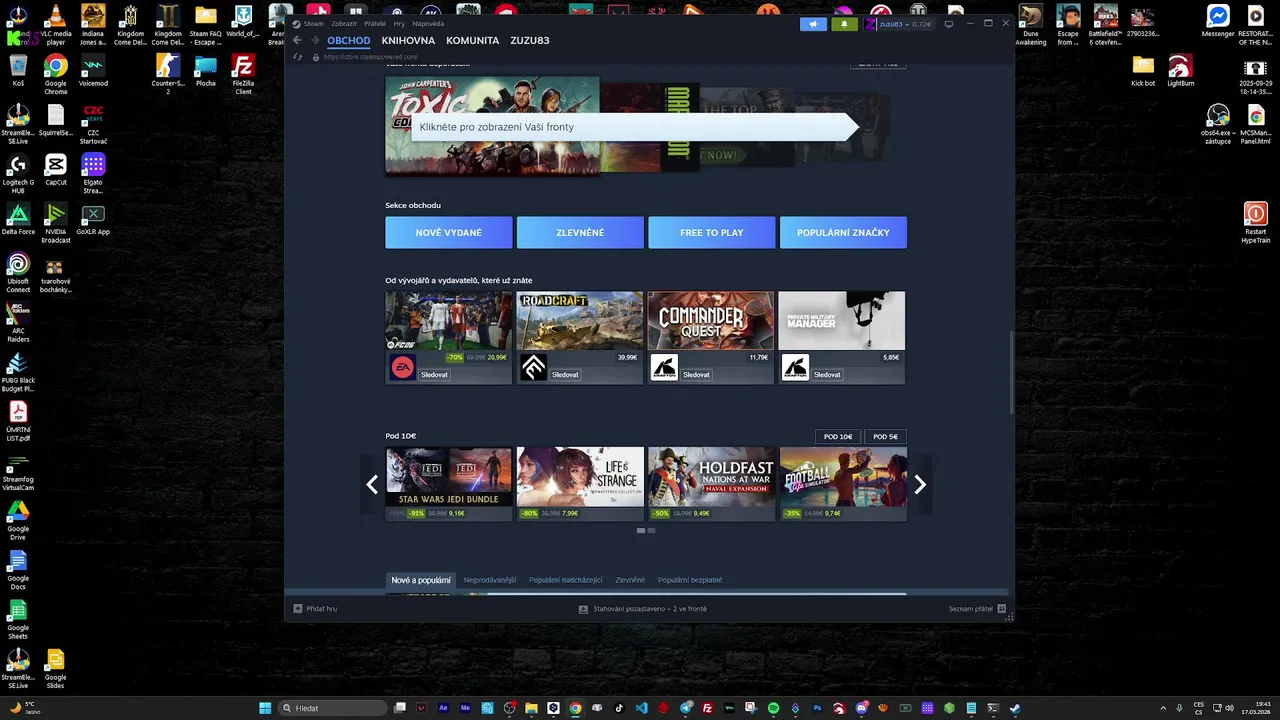
Task: Open the Steam menu
Action: [313, 23]
